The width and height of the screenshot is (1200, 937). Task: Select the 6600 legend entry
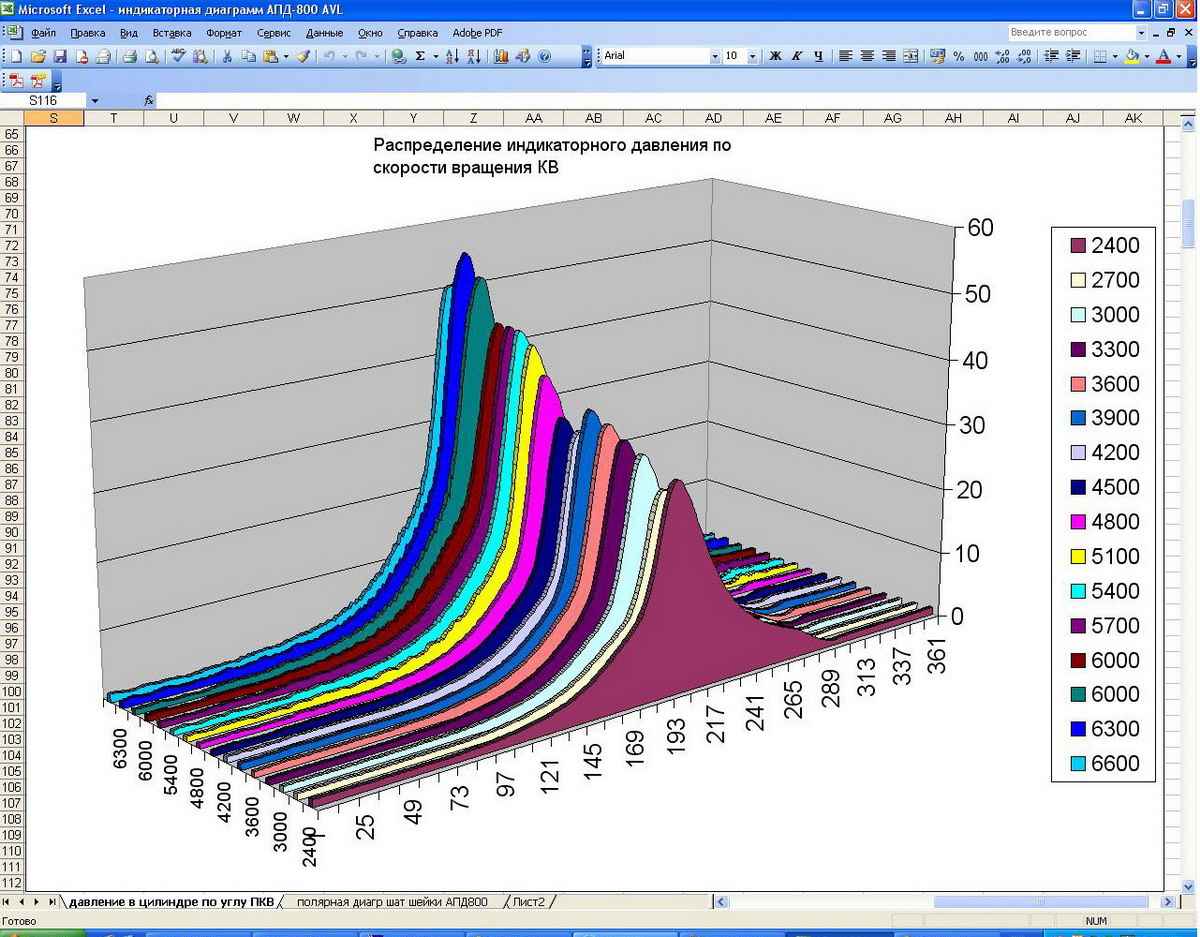pos(1115,764)
